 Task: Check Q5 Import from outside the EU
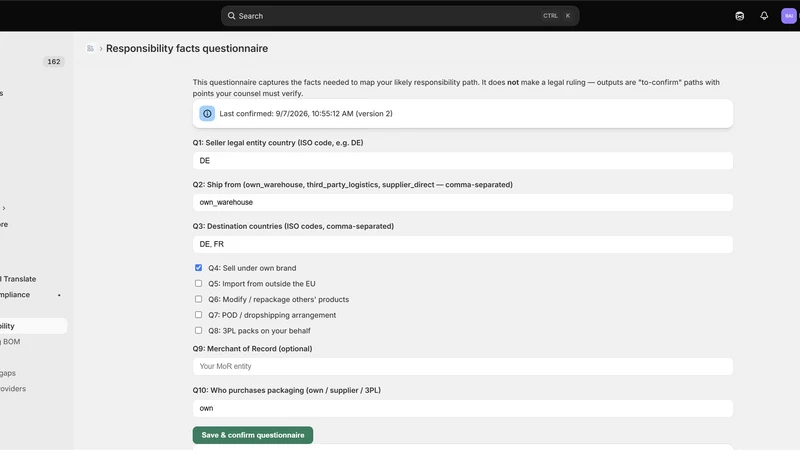pos(198,283)
